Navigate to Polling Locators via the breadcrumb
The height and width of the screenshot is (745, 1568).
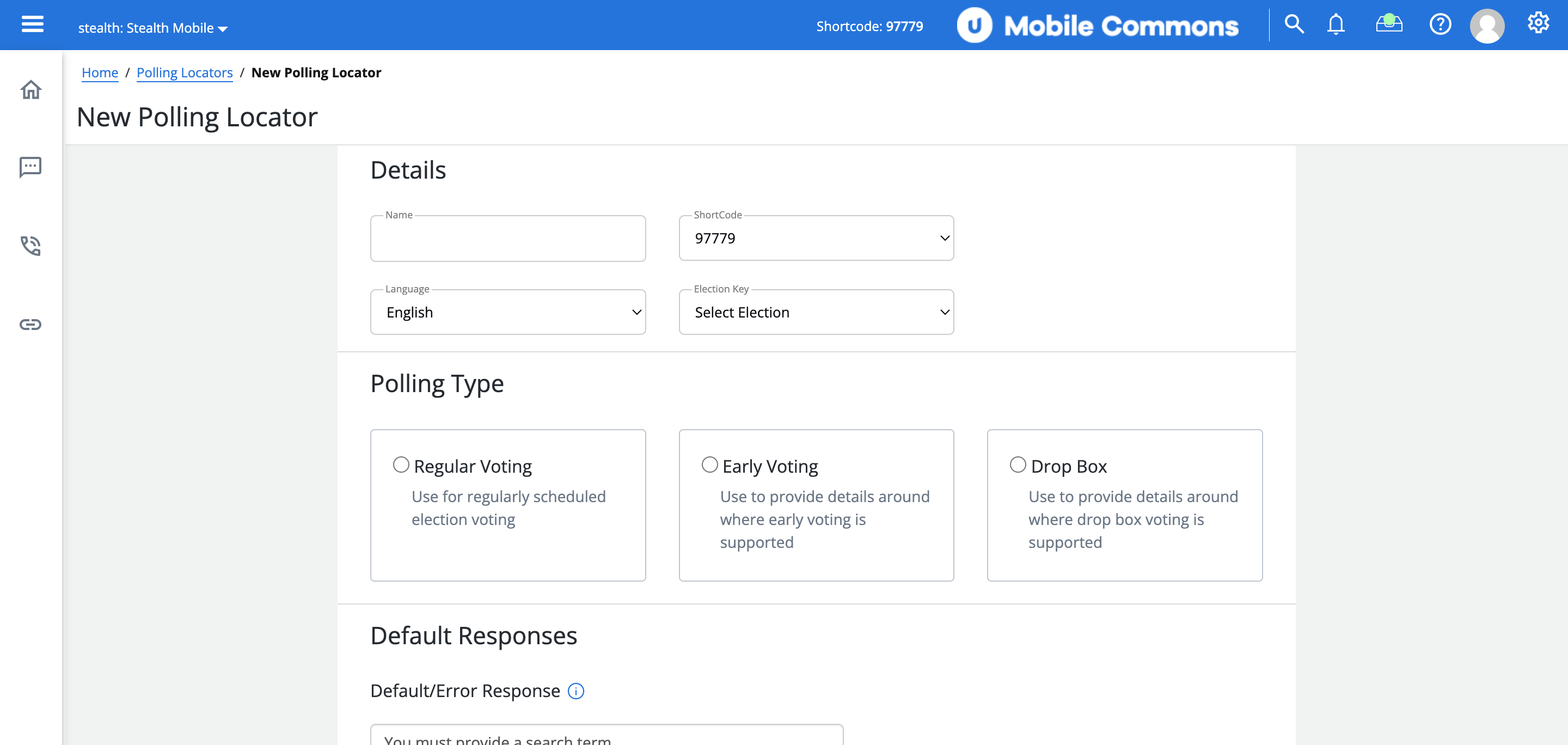coord(185,72)
